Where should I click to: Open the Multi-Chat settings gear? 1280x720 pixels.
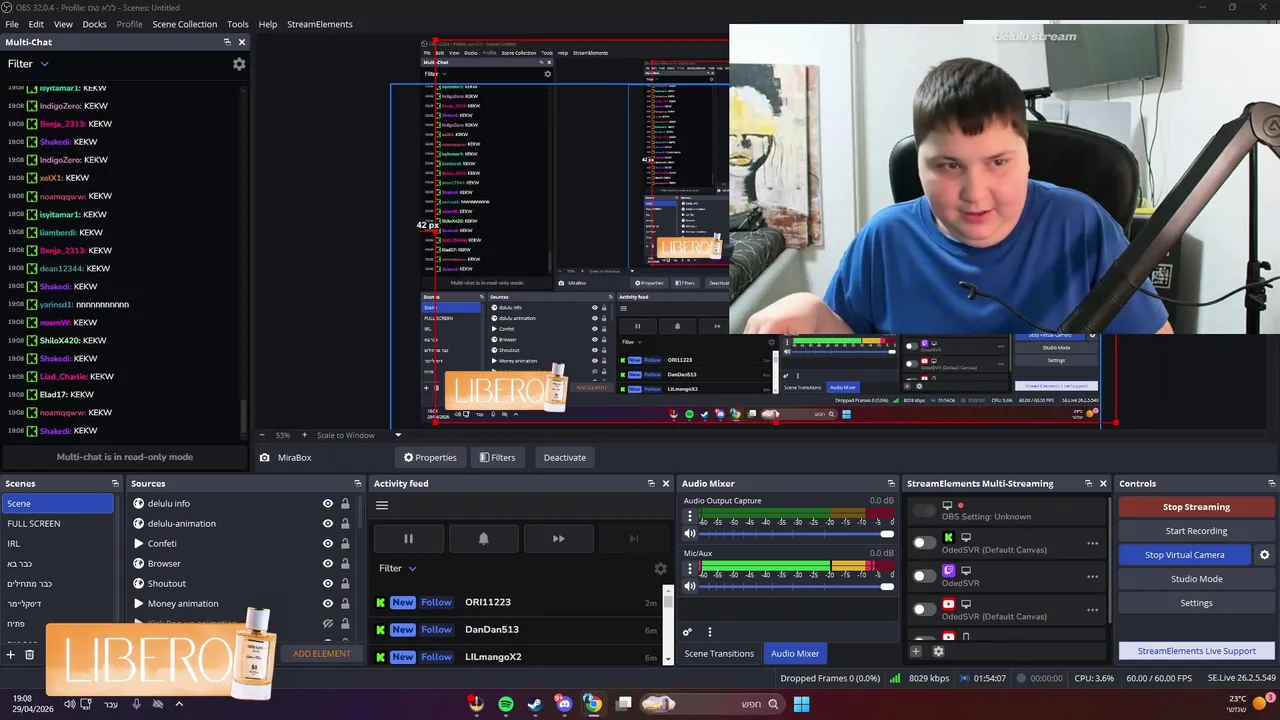coord(239,64)
